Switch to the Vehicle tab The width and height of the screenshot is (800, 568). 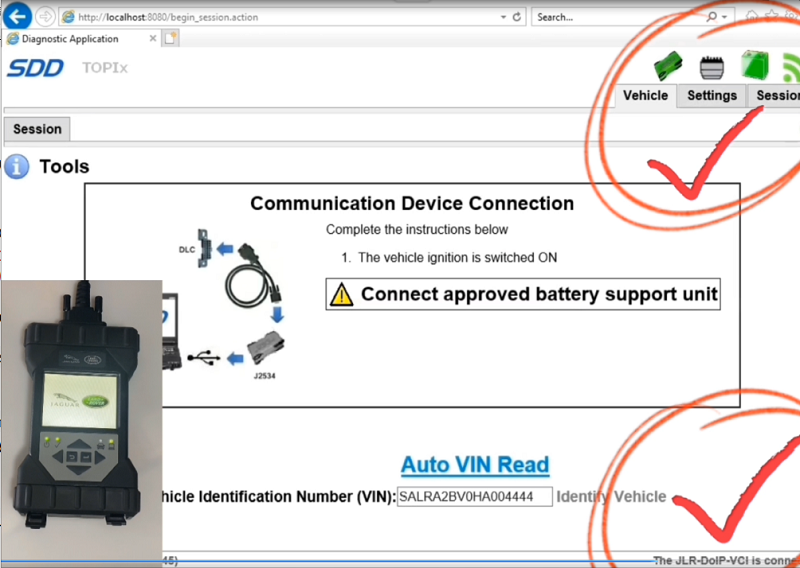645,95
